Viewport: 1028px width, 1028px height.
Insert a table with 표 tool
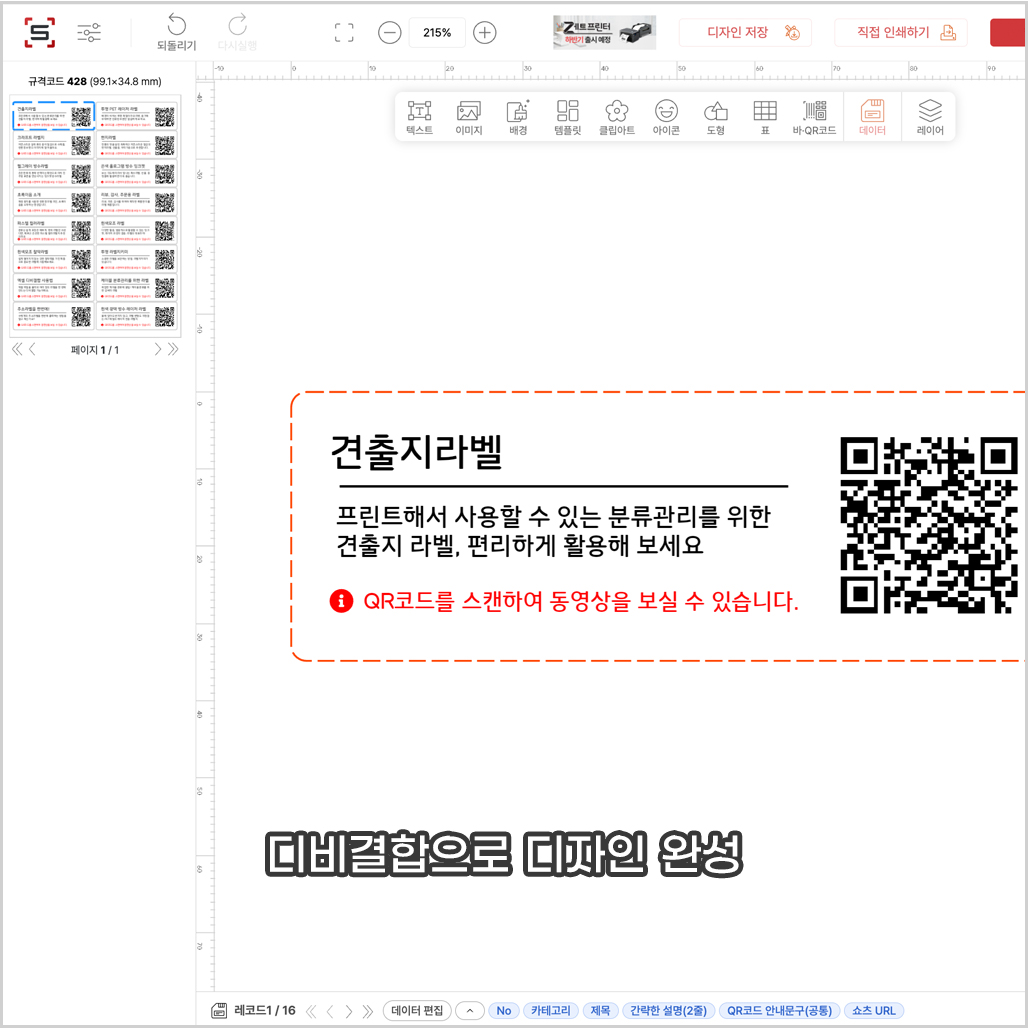tap(764, 117)
